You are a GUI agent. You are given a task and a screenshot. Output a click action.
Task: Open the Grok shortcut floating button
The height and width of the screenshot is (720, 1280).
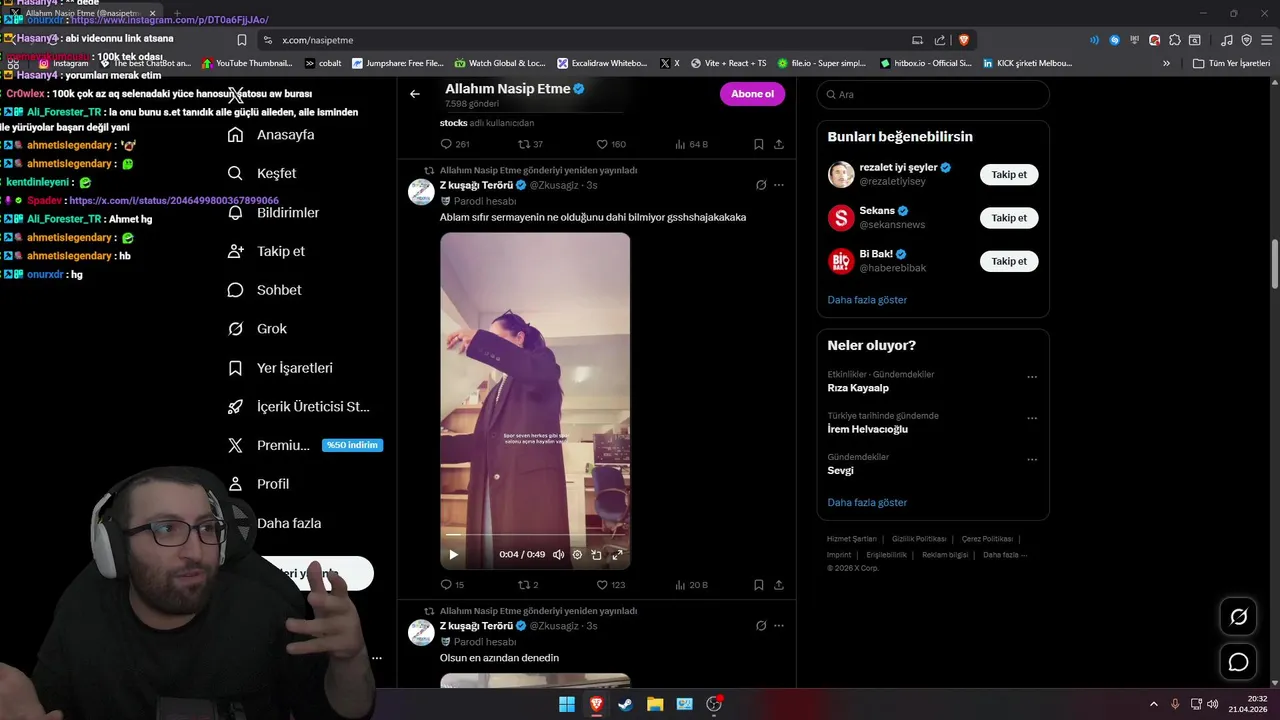pos(1238,617)
